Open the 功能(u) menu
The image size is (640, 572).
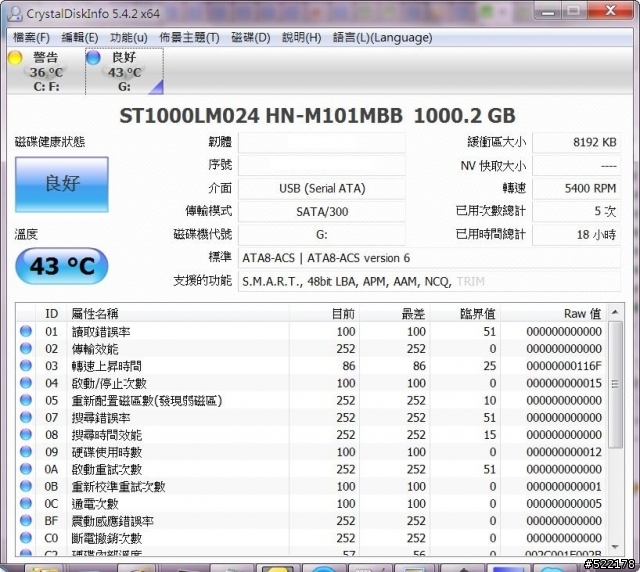(x=129, y=38)
